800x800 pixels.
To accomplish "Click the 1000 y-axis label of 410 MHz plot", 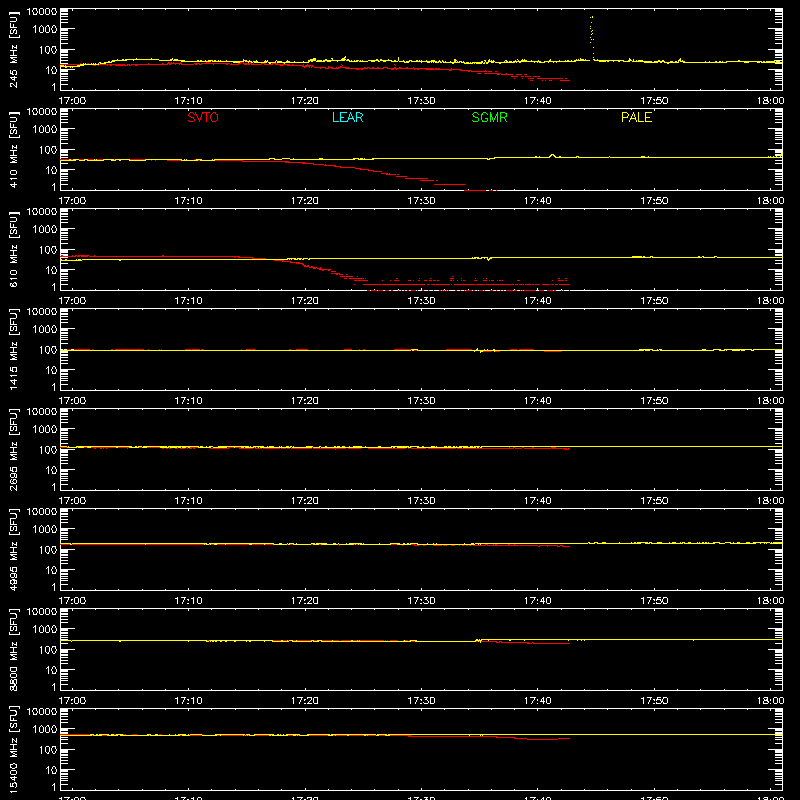I will 45,130.
